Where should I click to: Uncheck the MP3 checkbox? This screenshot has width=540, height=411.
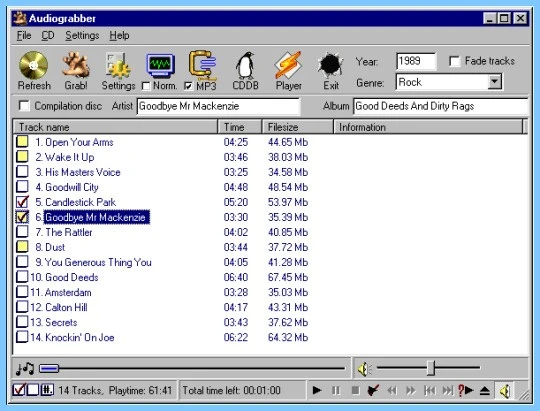[188, 86]
